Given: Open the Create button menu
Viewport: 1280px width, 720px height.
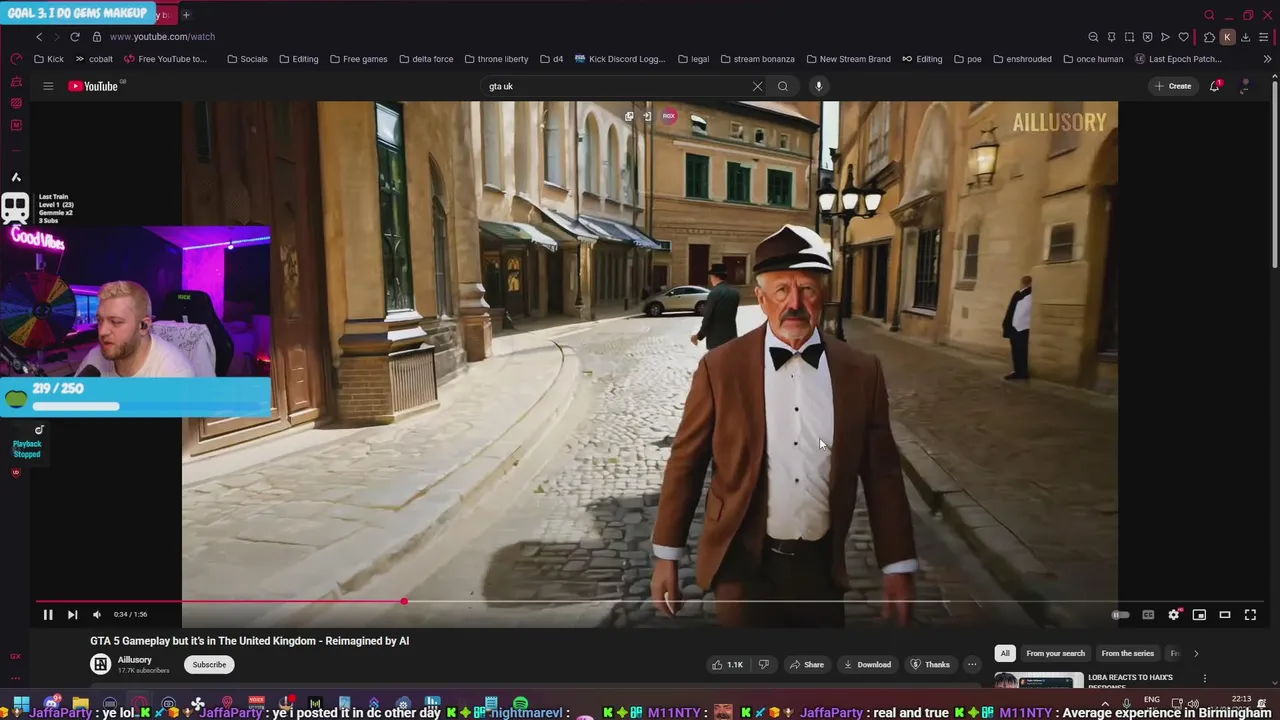Looking at the screenshot, I should click(x=1173, y=86).
